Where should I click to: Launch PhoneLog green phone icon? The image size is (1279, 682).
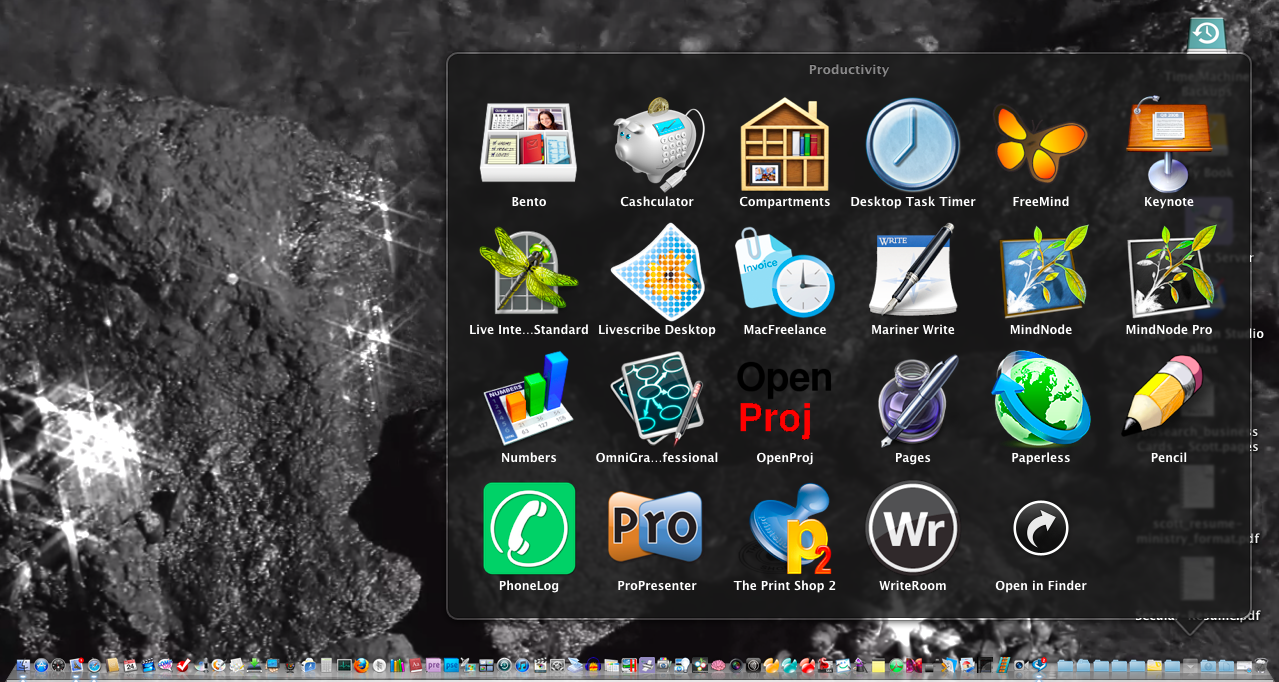tap(529, 528)
